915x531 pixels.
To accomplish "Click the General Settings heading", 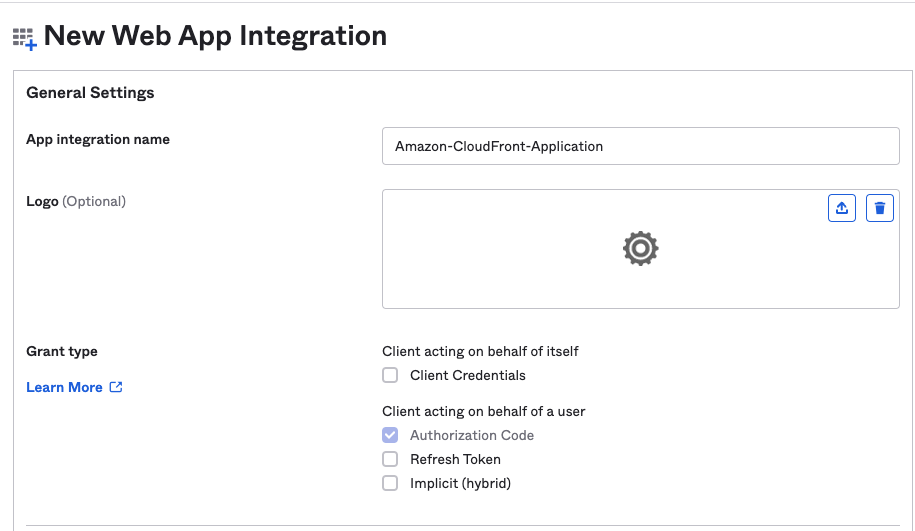I will pos(90,93).
